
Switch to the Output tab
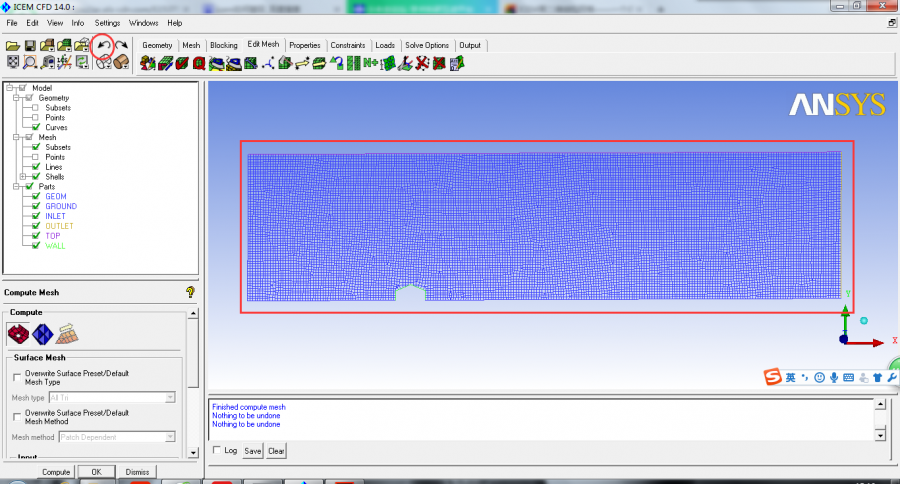(x=470, y=45)
